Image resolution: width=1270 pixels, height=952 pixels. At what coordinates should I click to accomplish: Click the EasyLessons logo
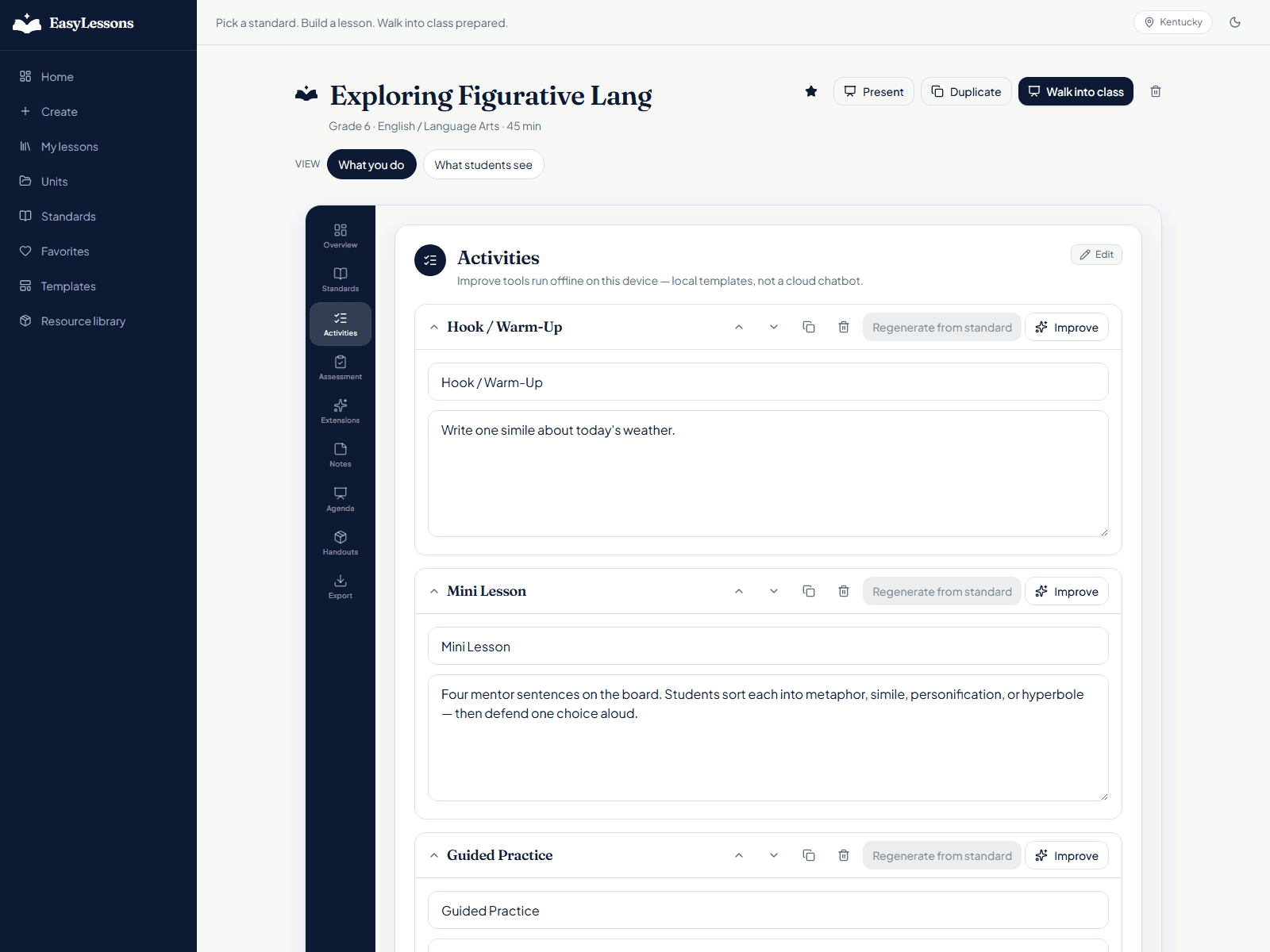[x=73, y=23]
